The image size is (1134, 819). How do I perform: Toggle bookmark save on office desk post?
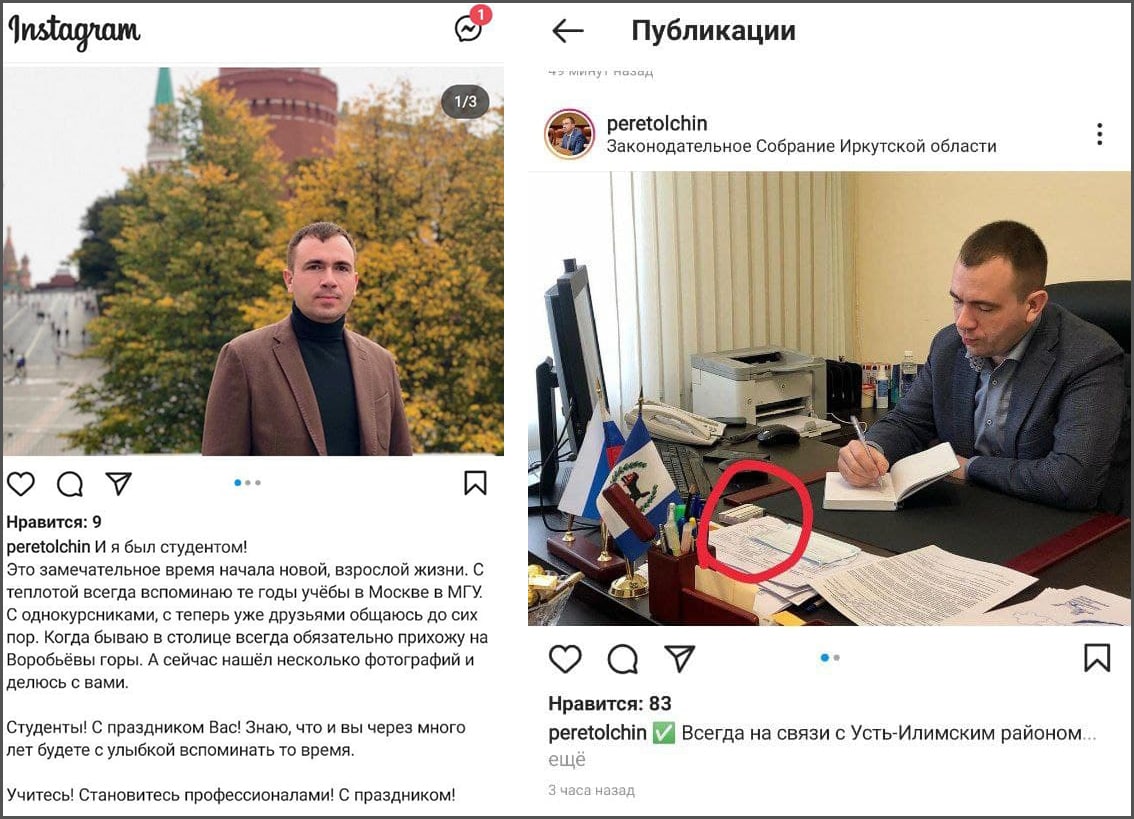point(1097,658)
